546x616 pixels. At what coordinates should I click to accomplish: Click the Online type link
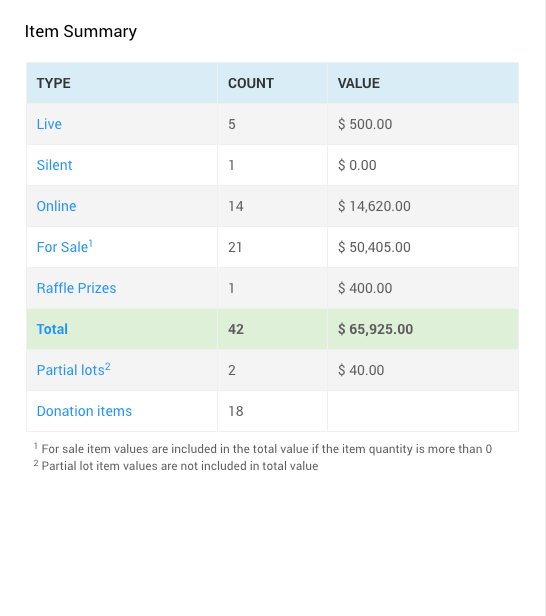coord(56,206)
